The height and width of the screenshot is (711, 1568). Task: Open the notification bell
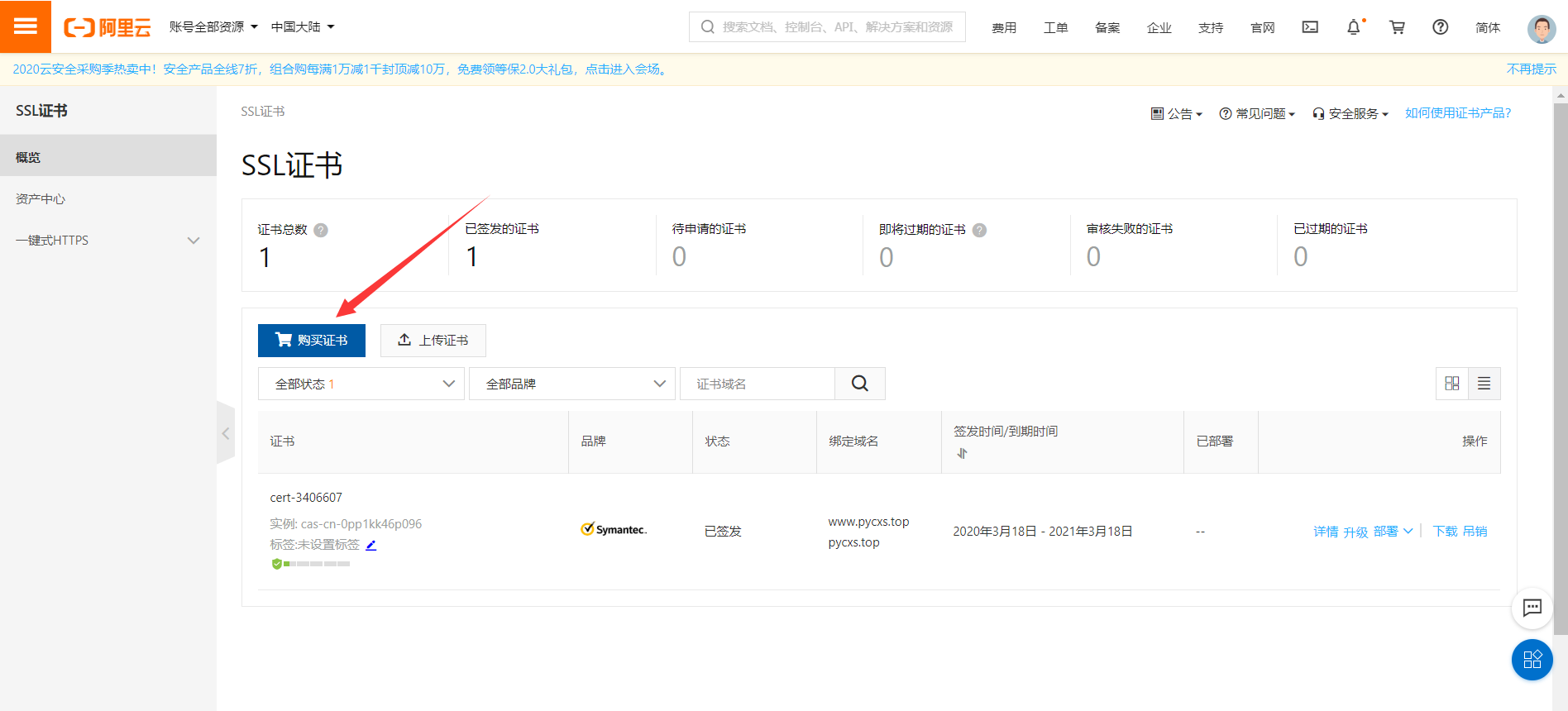pyautogui.click(x=1354, y=27)
